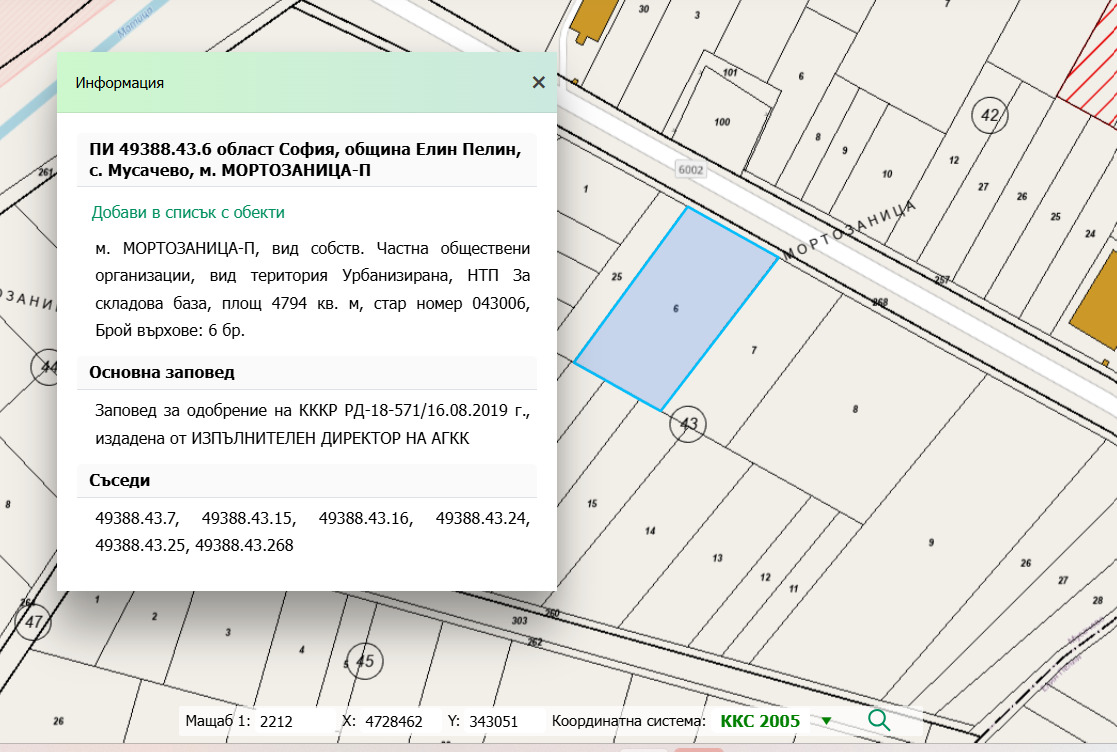Select the highlighted blue parcel 6
1117x752 pixels.
(676, 308)
